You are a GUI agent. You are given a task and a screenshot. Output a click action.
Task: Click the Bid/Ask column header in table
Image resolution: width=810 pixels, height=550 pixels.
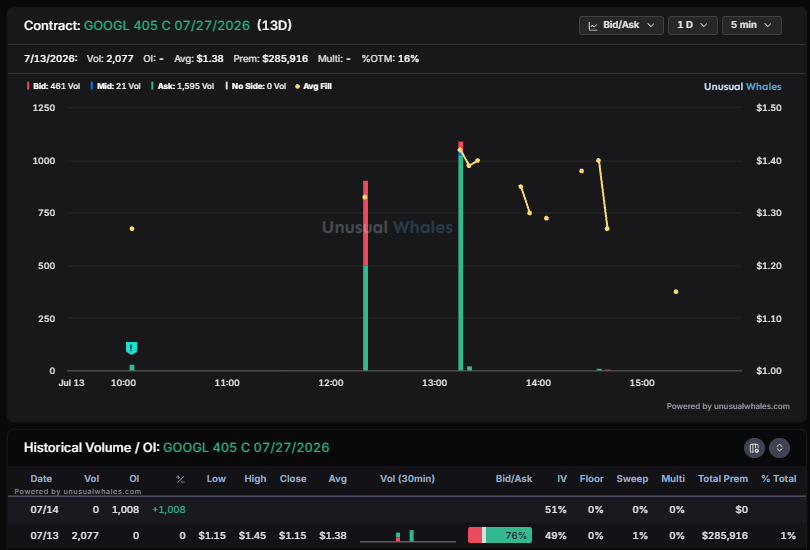(513, 479)
